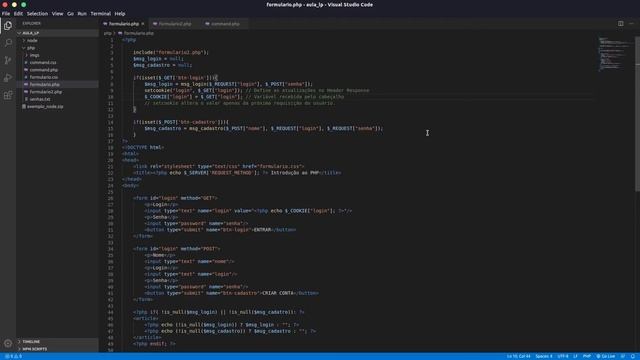Click the Explorer panel title

click(31, 24)
